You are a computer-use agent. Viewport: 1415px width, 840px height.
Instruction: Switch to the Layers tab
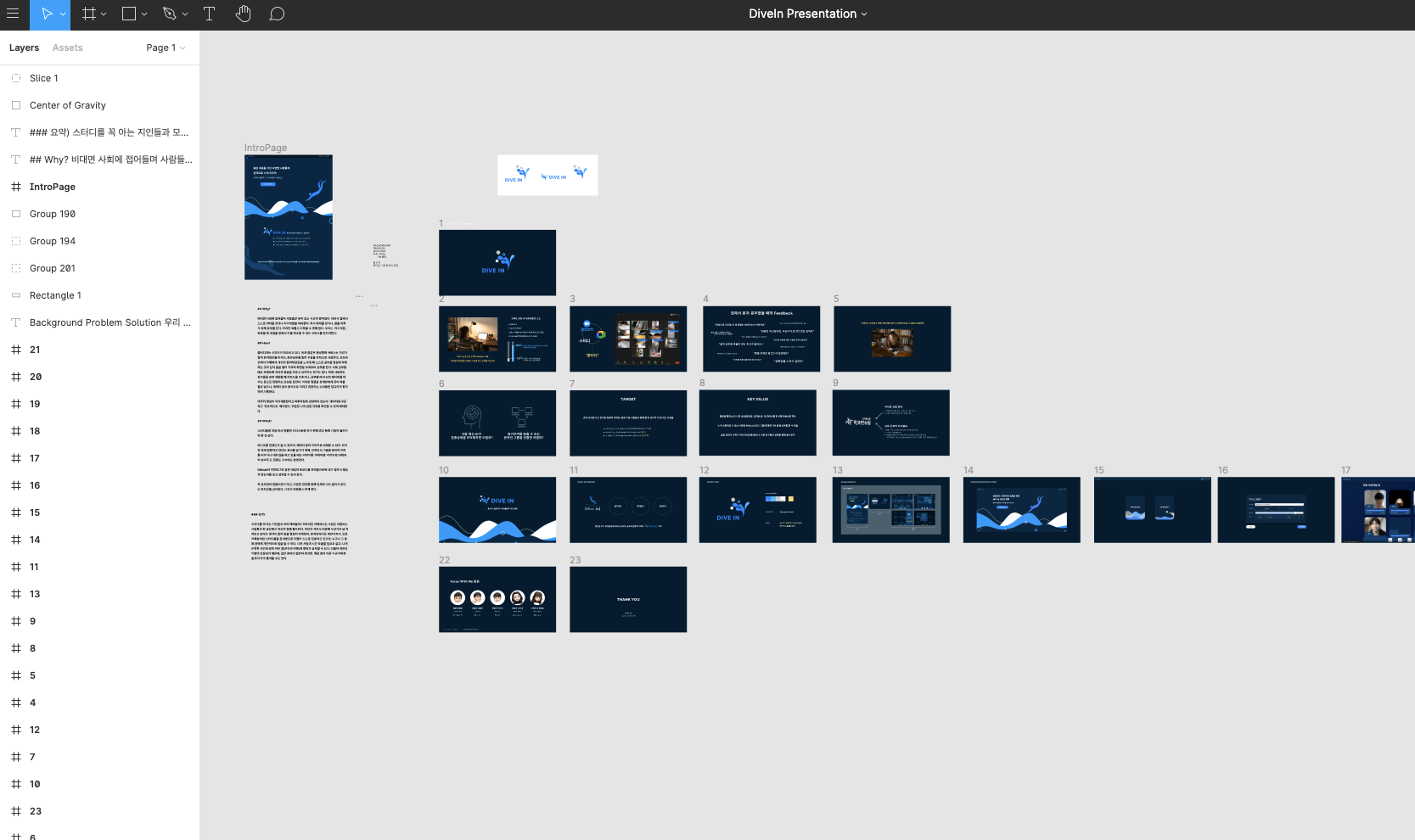point(24,48)
